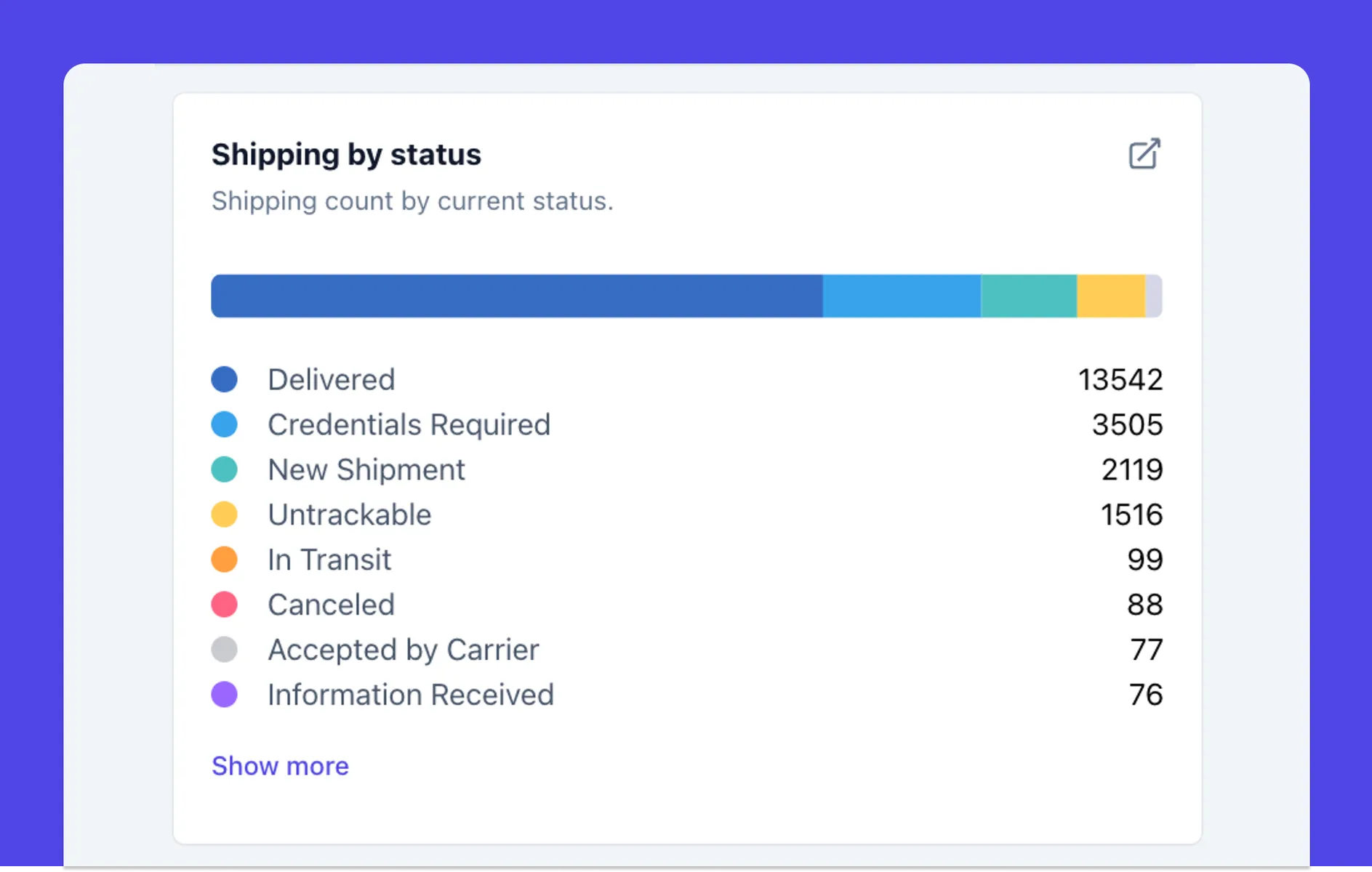Open the Shipping by status external link icon

click(x=1144, y=153)
